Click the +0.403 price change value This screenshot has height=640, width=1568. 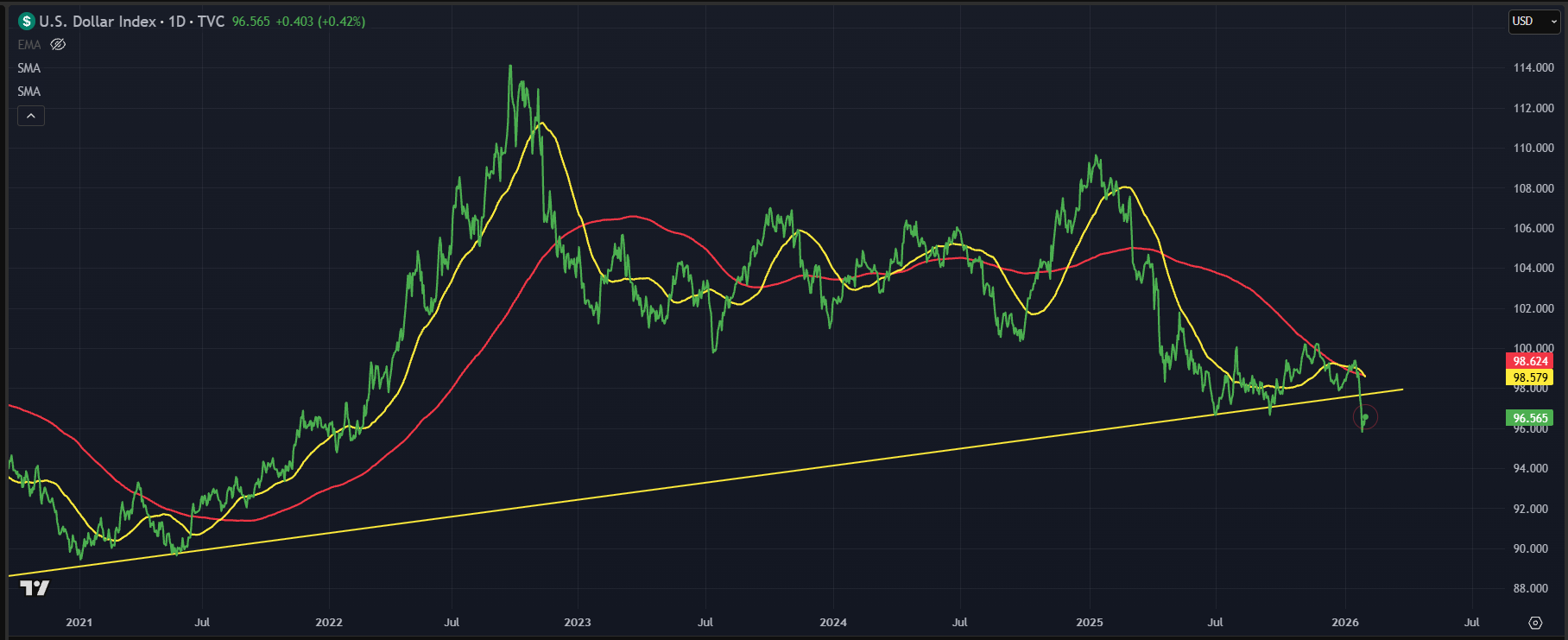(294, 22)
